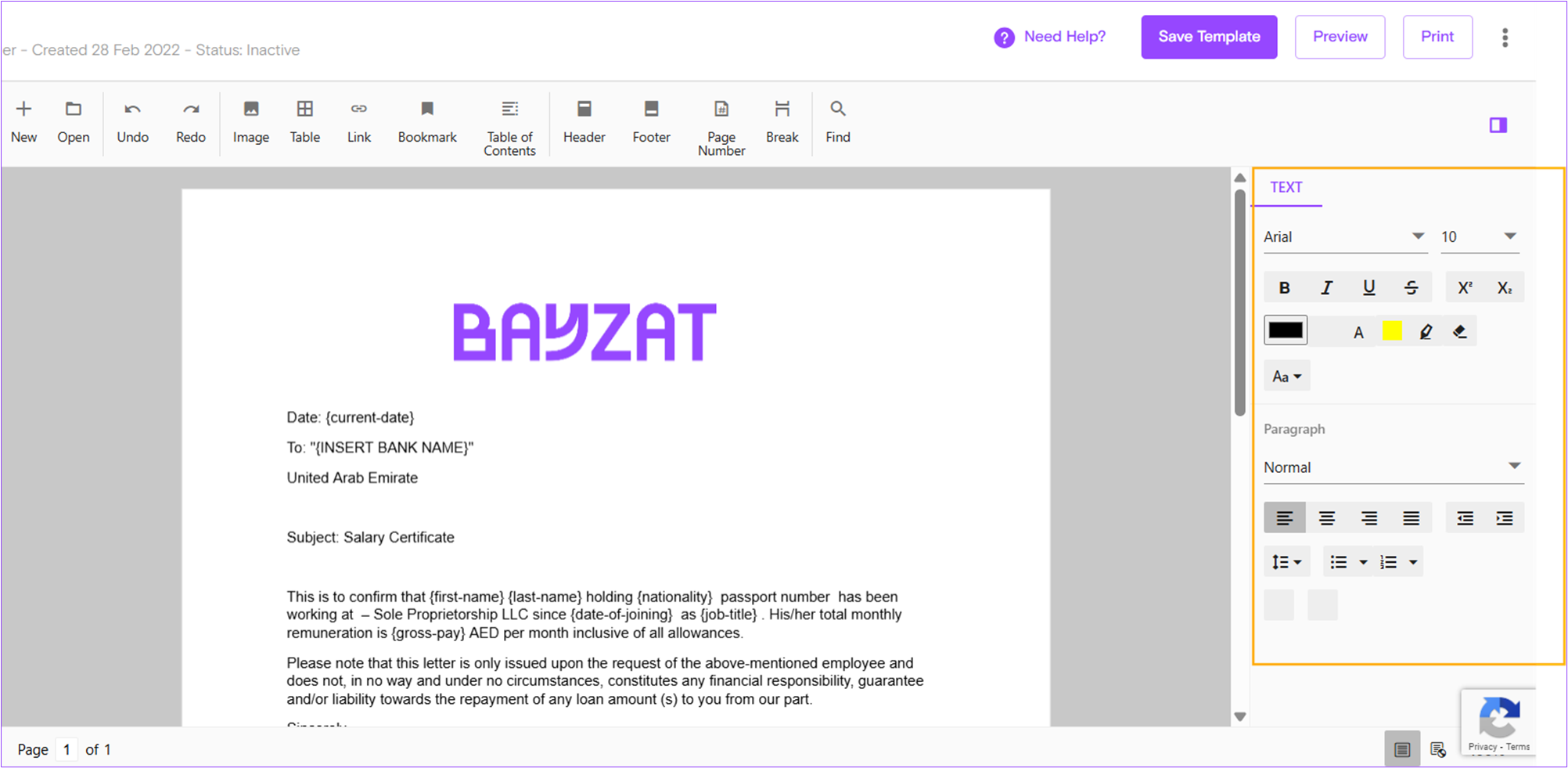Toggle Subscript formatting
The image size is (1568, 768).
[1505, 288]
